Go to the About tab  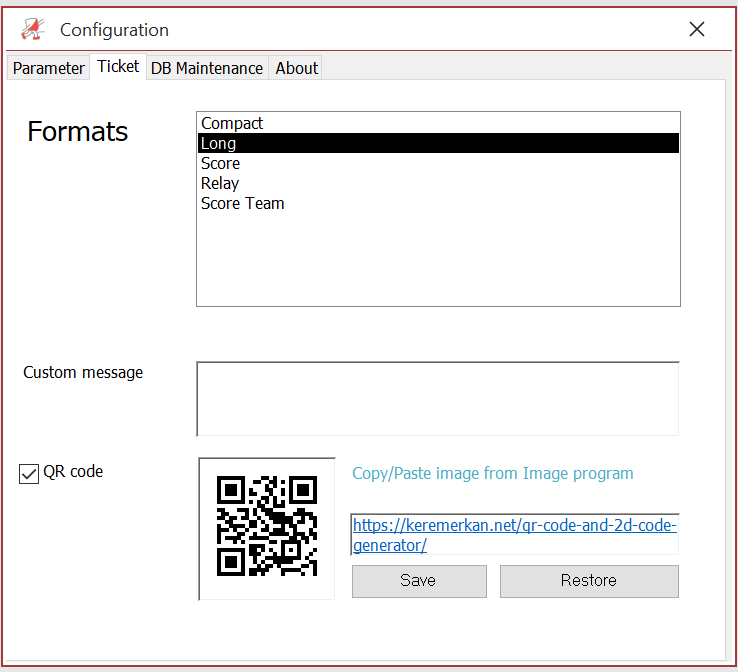tap(297, 68)
